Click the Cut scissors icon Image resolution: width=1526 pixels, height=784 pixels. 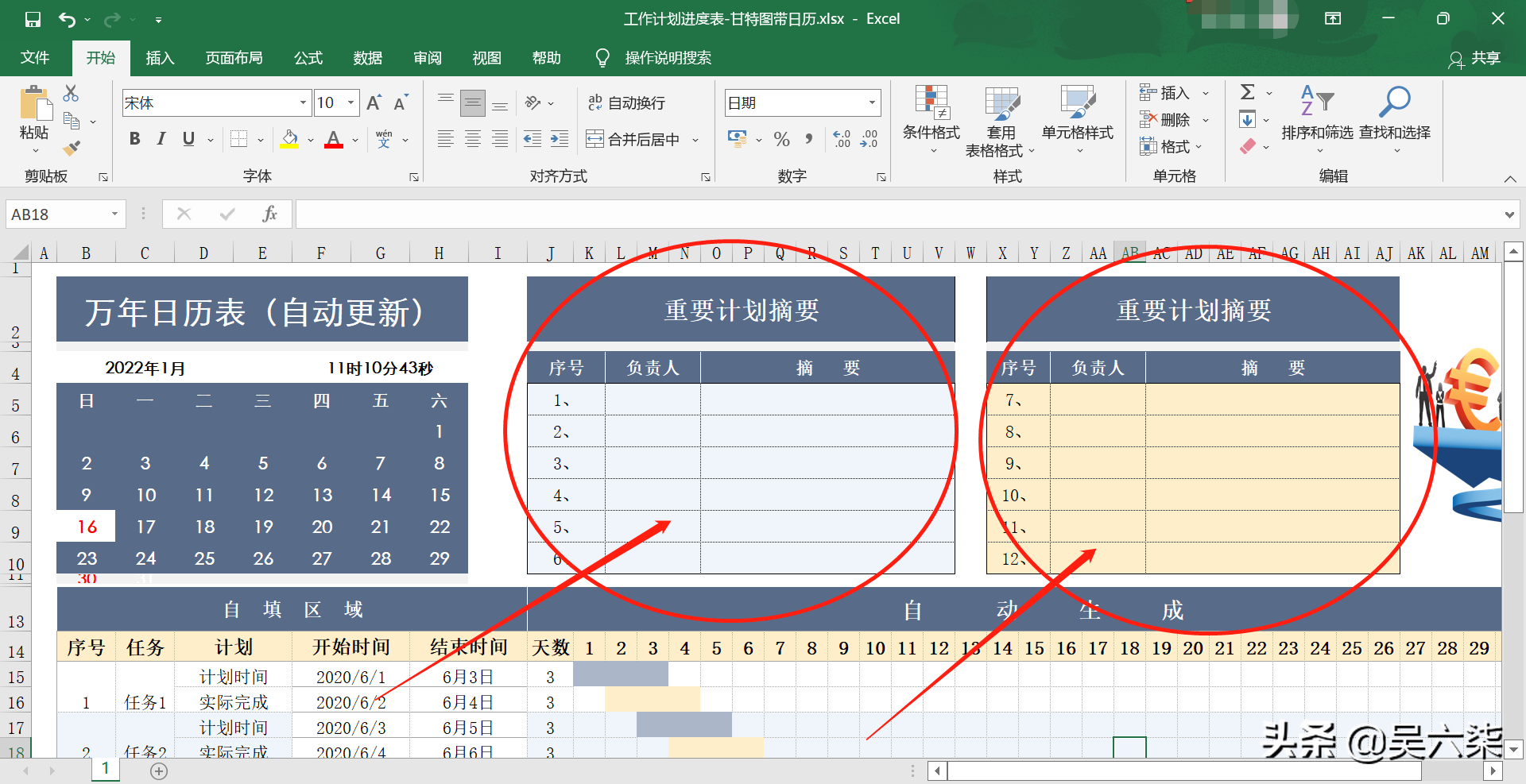71,93
